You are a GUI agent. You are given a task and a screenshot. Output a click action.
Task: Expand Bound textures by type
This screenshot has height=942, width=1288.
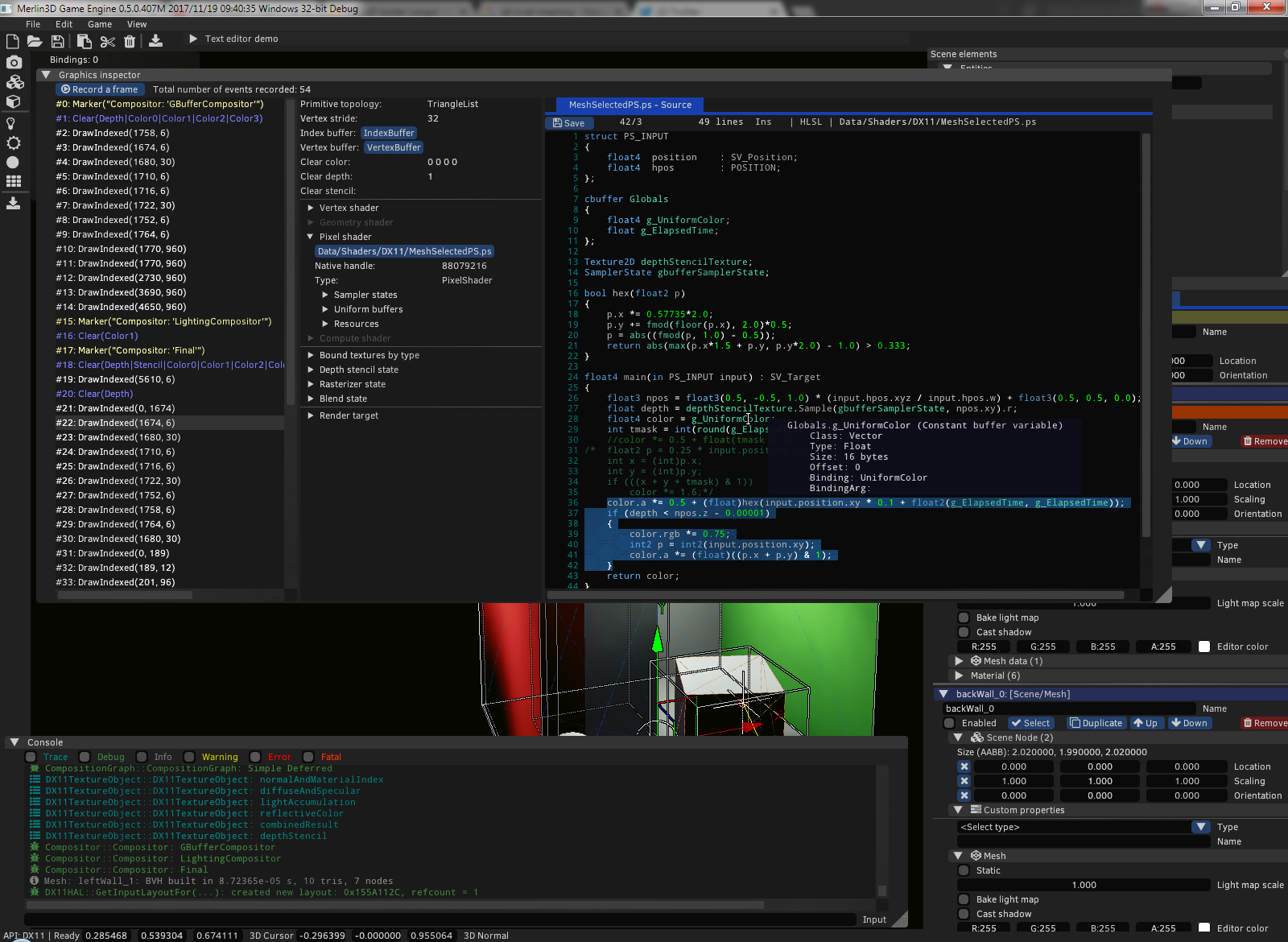coord(311,355)
